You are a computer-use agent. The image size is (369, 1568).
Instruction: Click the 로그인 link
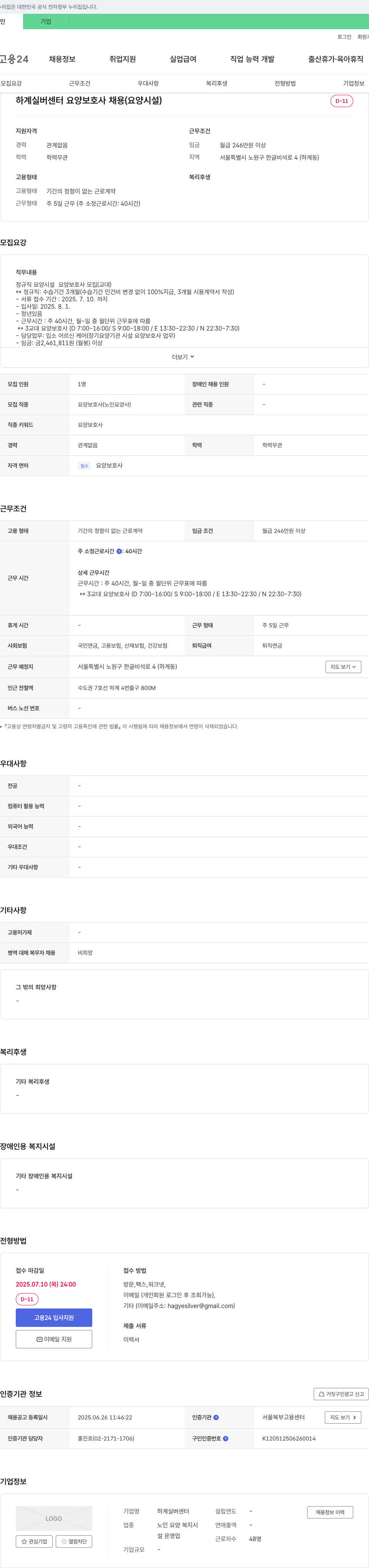pos(344,37)
